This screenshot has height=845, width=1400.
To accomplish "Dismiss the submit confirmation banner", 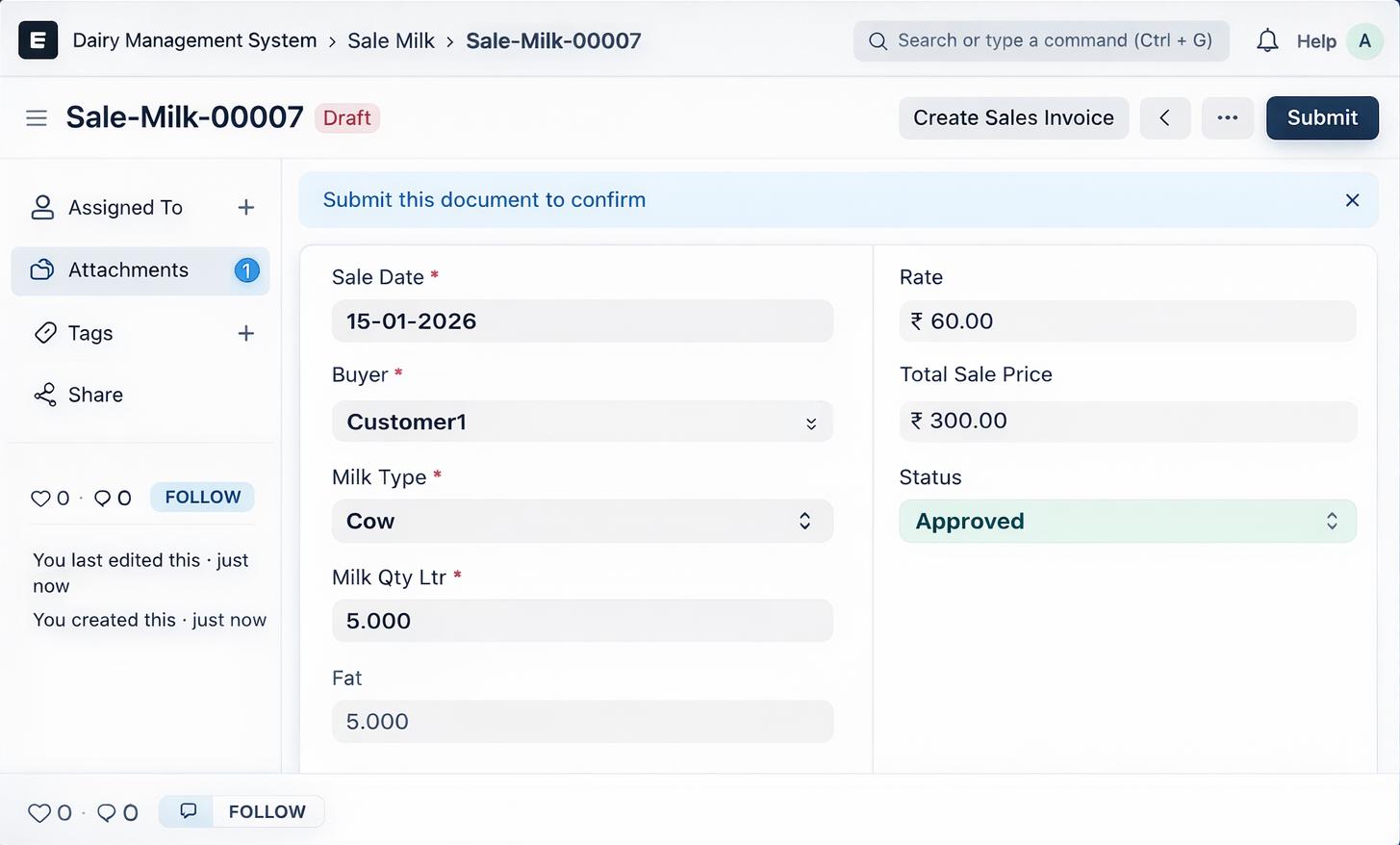I will 1352,200.
